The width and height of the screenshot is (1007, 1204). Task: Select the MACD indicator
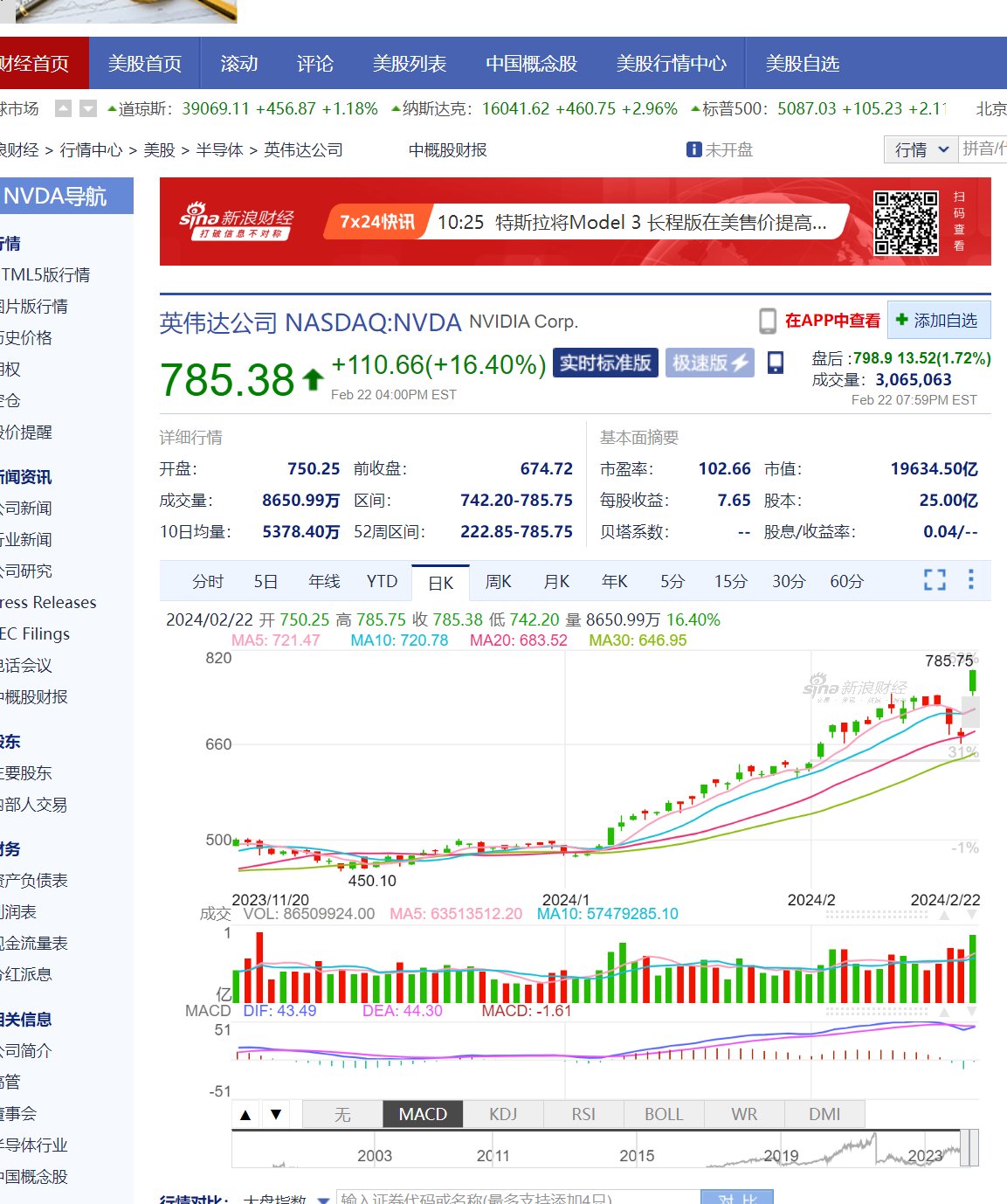click(x=423, y=1114)
